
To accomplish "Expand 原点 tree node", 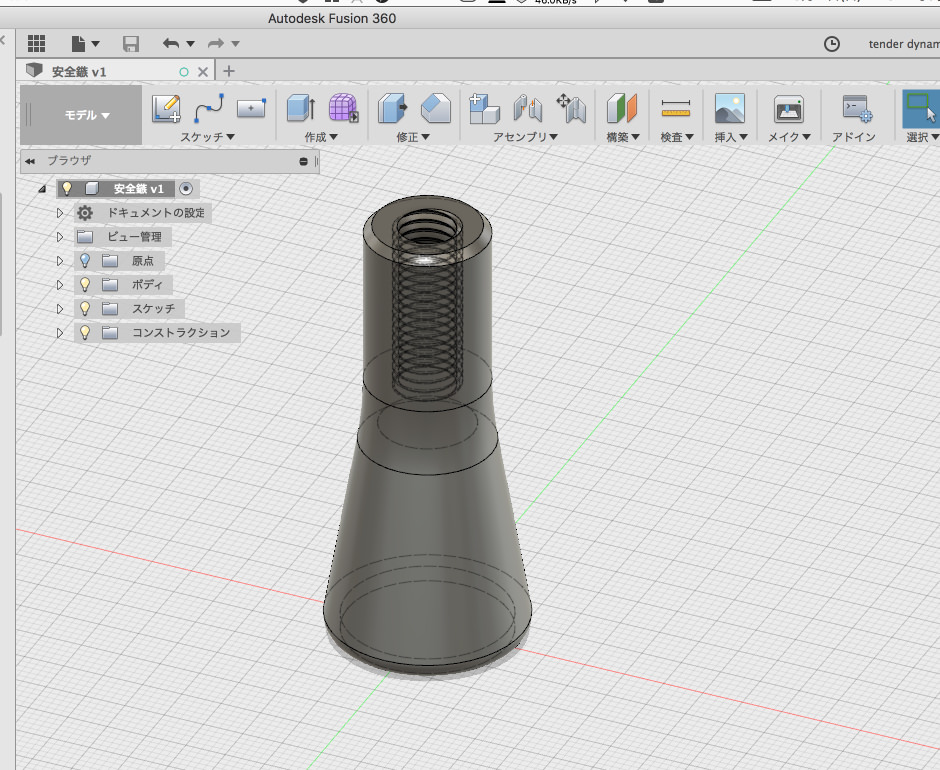I will point(59,261).
